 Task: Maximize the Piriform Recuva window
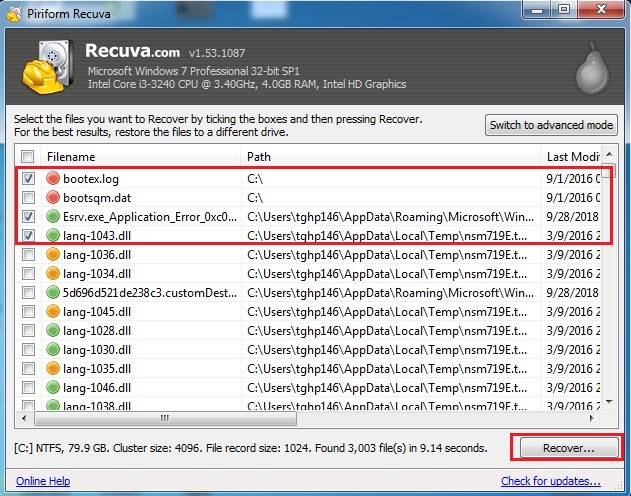[x=564, y=10]
